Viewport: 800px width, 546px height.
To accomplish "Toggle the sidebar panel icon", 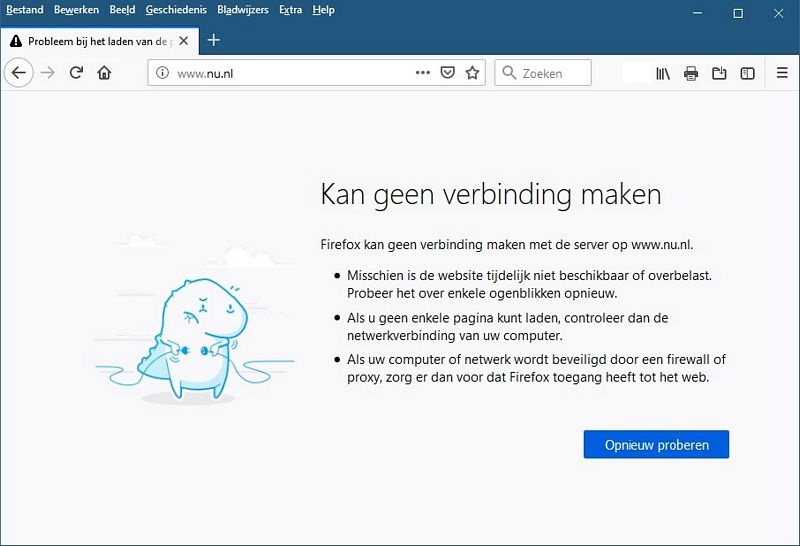I will point(747,73).
